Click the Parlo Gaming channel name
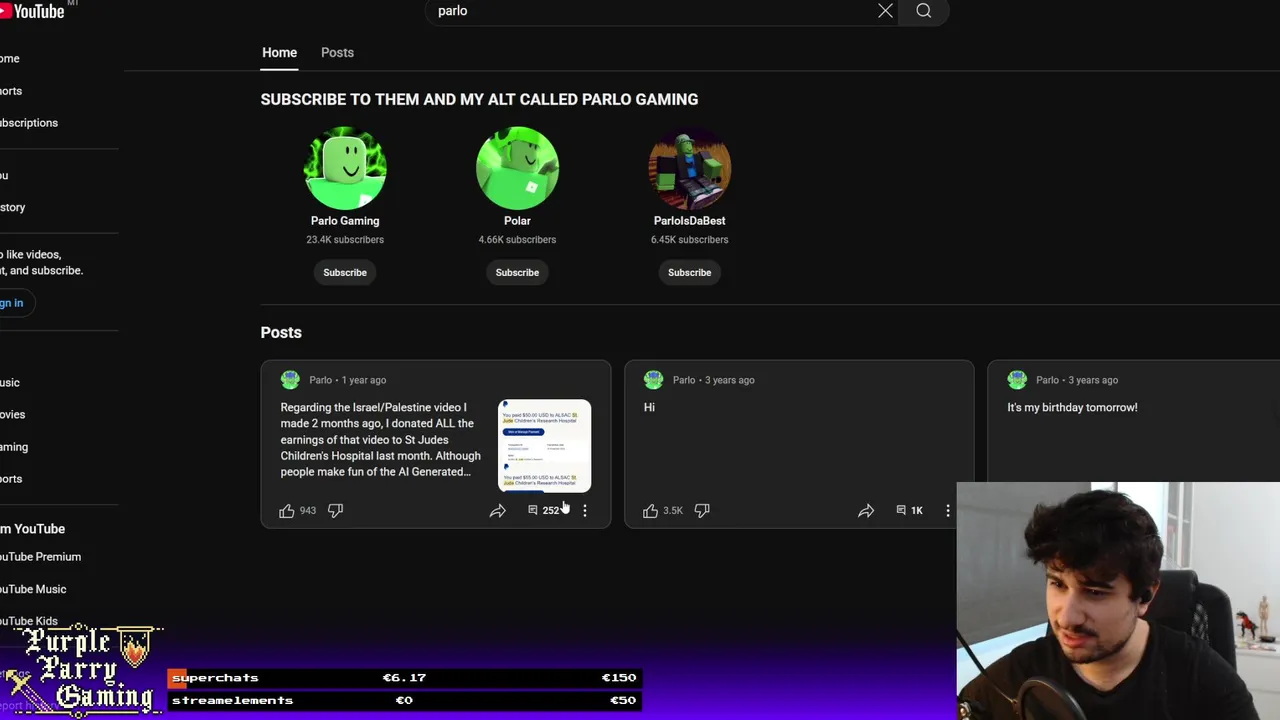 [x=345, y=221]
